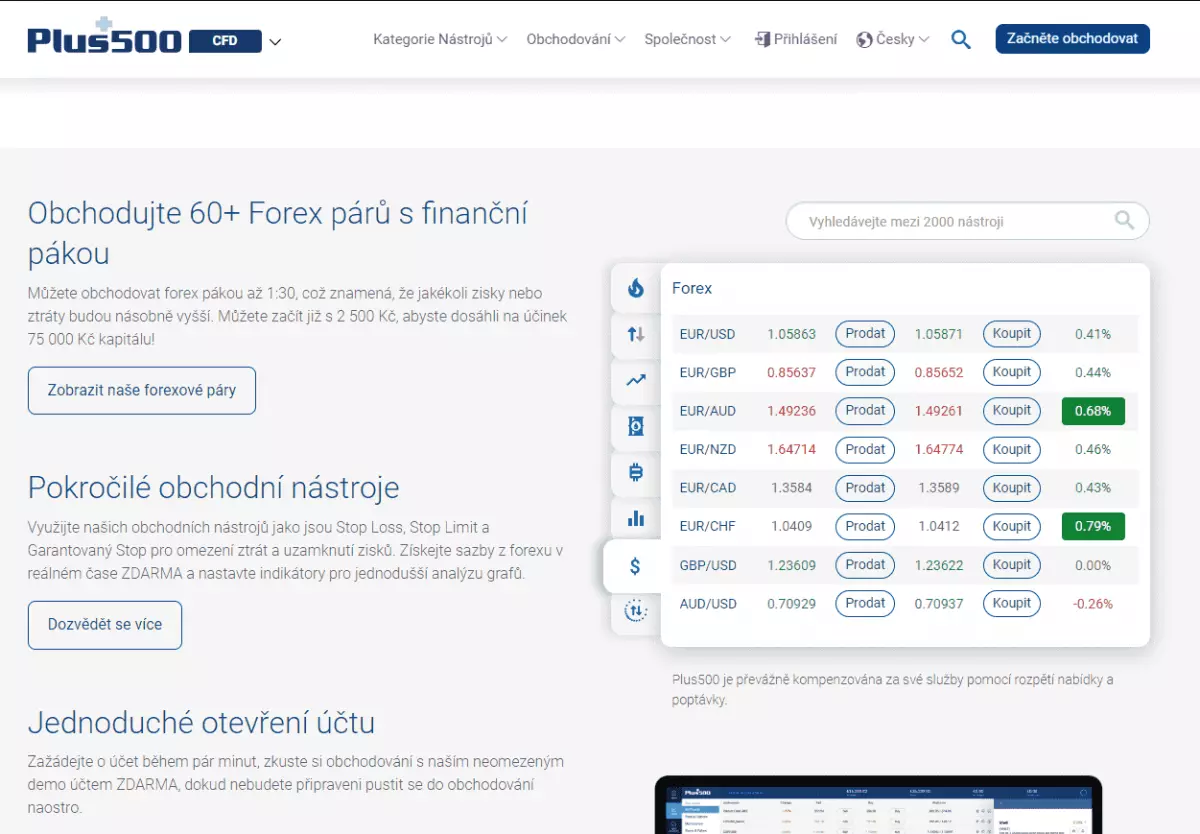Open the flame icon popular instruments tab
Viewport: 1200px width, 834px height.
tap(636, 288)
